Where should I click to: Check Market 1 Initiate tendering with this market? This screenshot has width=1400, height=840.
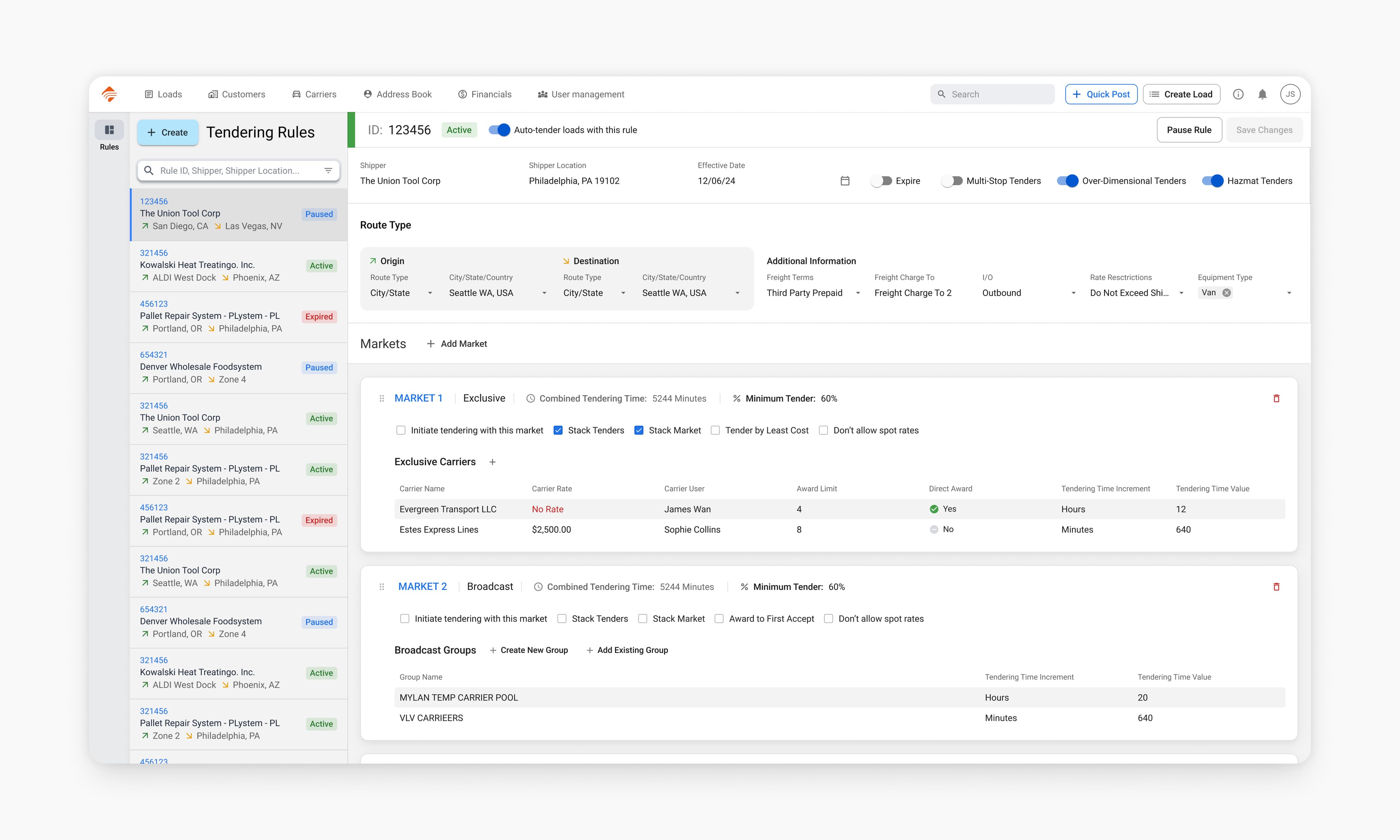click(x=401, y=430)
